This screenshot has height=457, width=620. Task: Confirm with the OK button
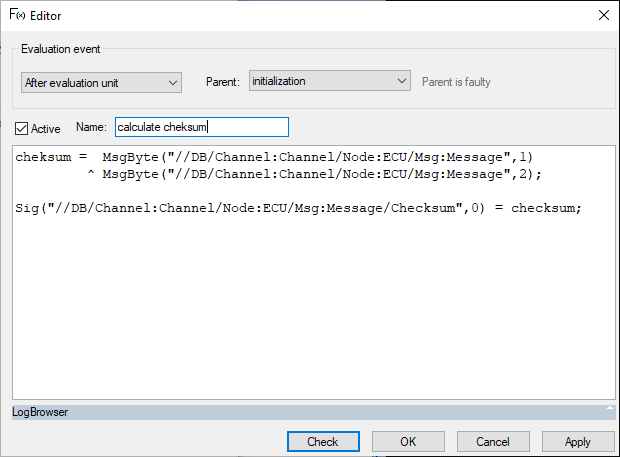[408, 441]
